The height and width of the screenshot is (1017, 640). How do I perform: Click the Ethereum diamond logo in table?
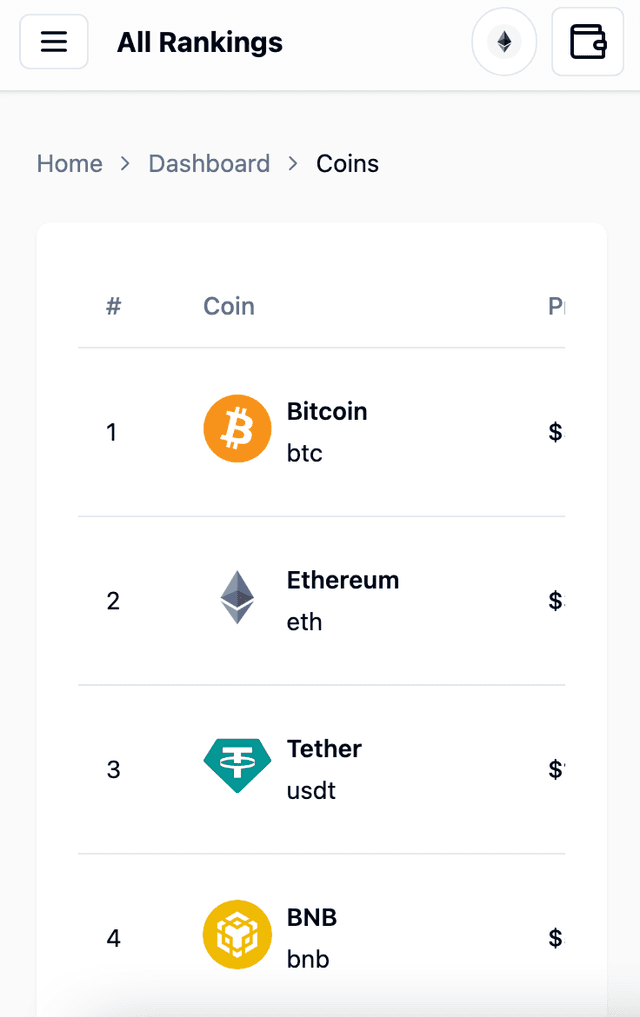tap(237, 597)
